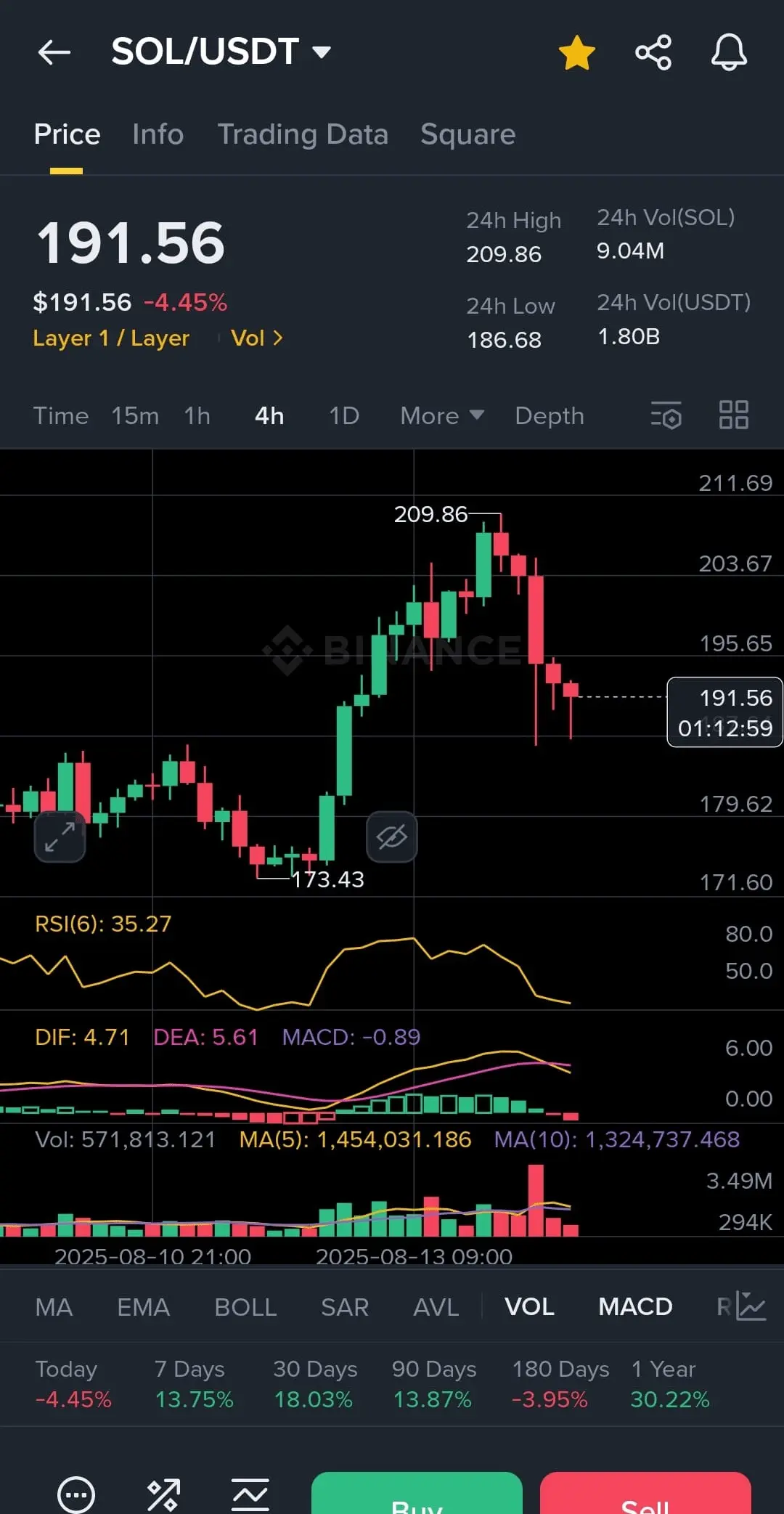Image resolution: width=784 pixels, height=1514 pixels.
Task: Tap the large 191.56 price heading
Action: [x=131, y=243]
